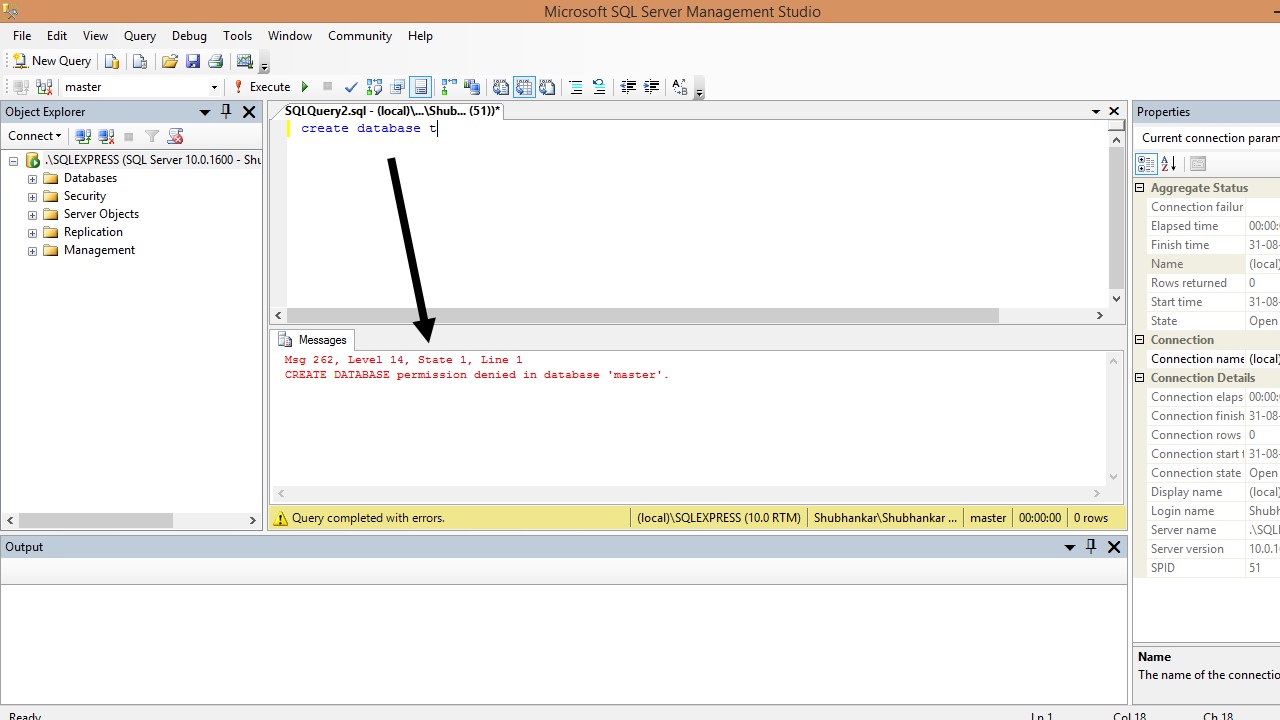Click the Filter funnel icon in Object Explorer
Image resolution: width=1280 pixels, height=720 pixels.
[152, 136]
